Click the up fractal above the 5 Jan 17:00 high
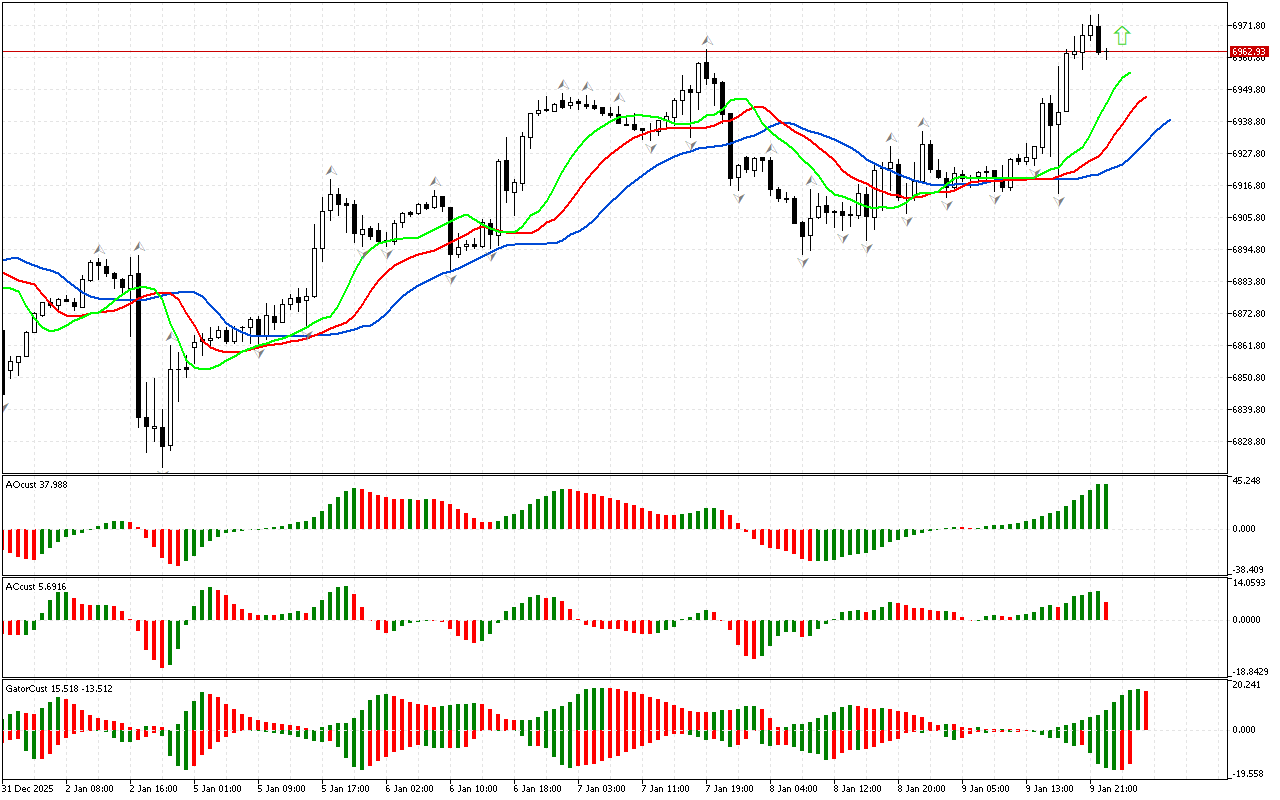 click(330, 171)
